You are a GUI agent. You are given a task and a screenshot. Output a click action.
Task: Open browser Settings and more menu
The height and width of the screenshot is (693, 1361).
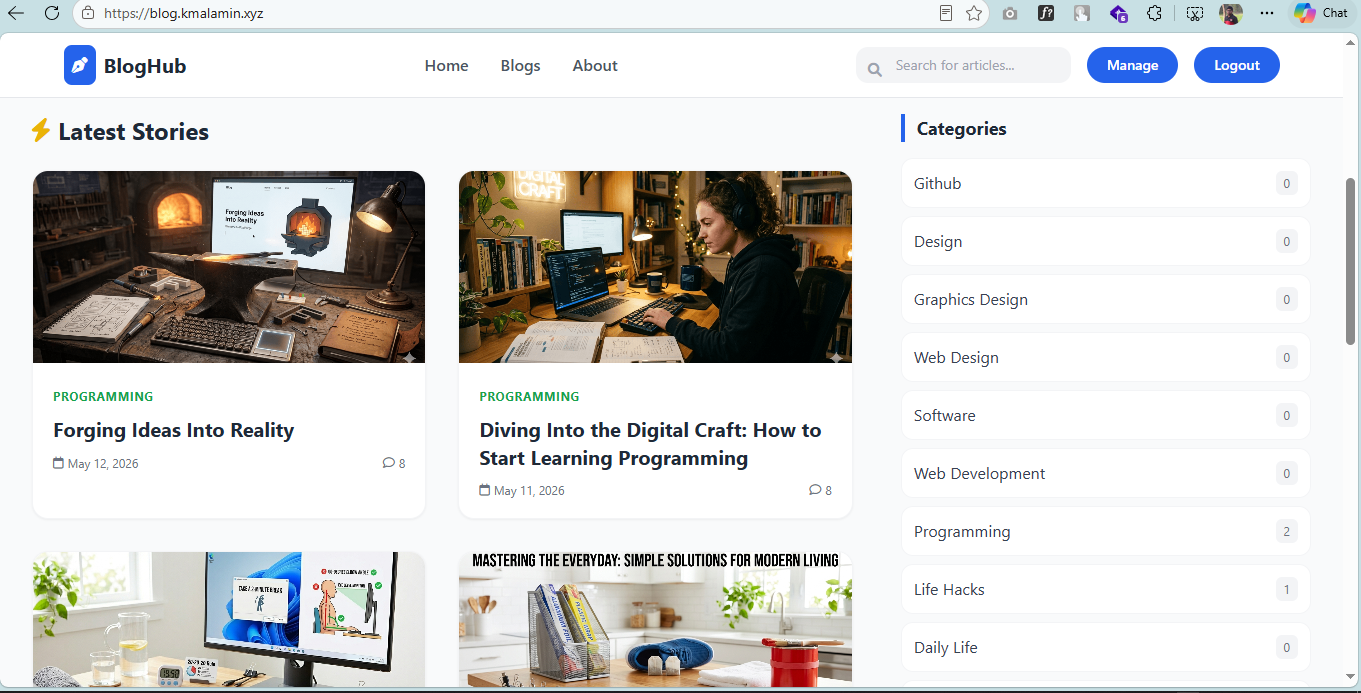[x=1267, y=13]
